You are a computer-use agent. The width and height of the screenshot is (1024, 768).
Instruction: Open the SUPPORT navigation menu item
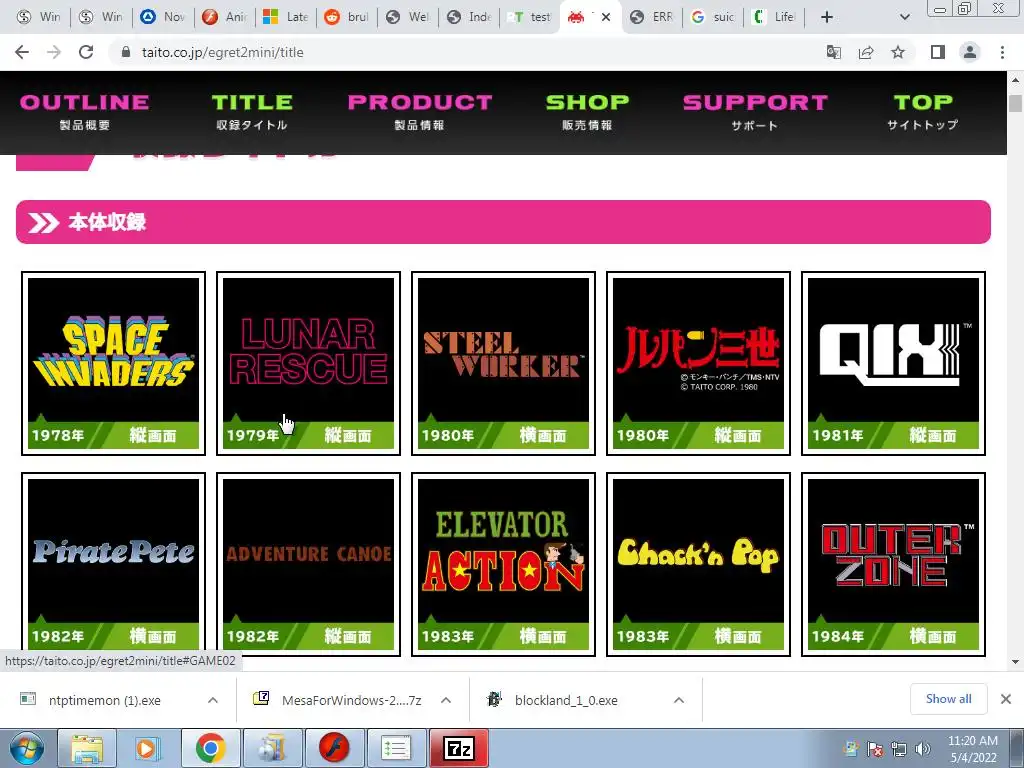755,112
